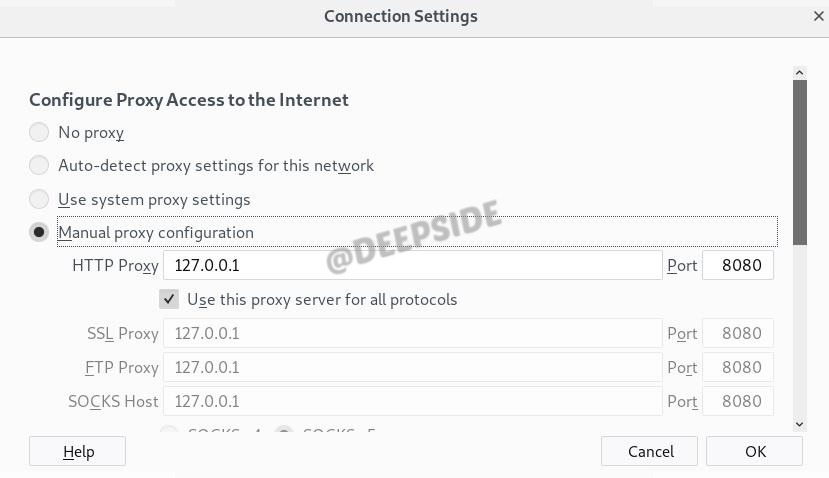The height and width of the screenshot is (478, 829).
Task: Confirm settings with the OK button
Action: point(755,451)
